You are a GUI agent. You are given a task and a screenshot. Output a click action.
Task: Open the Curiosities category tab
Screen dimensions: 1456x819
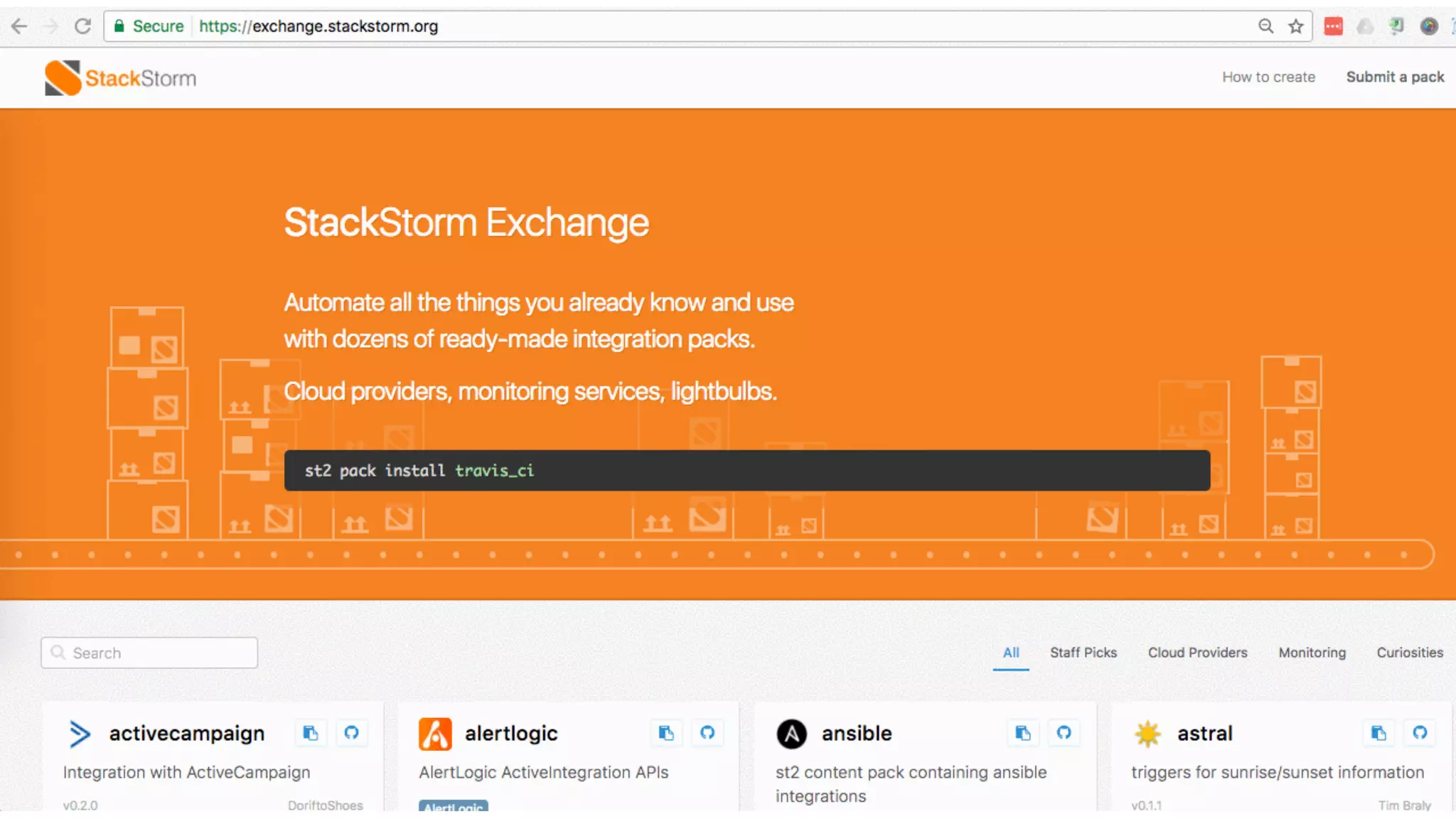point(1410,653)
